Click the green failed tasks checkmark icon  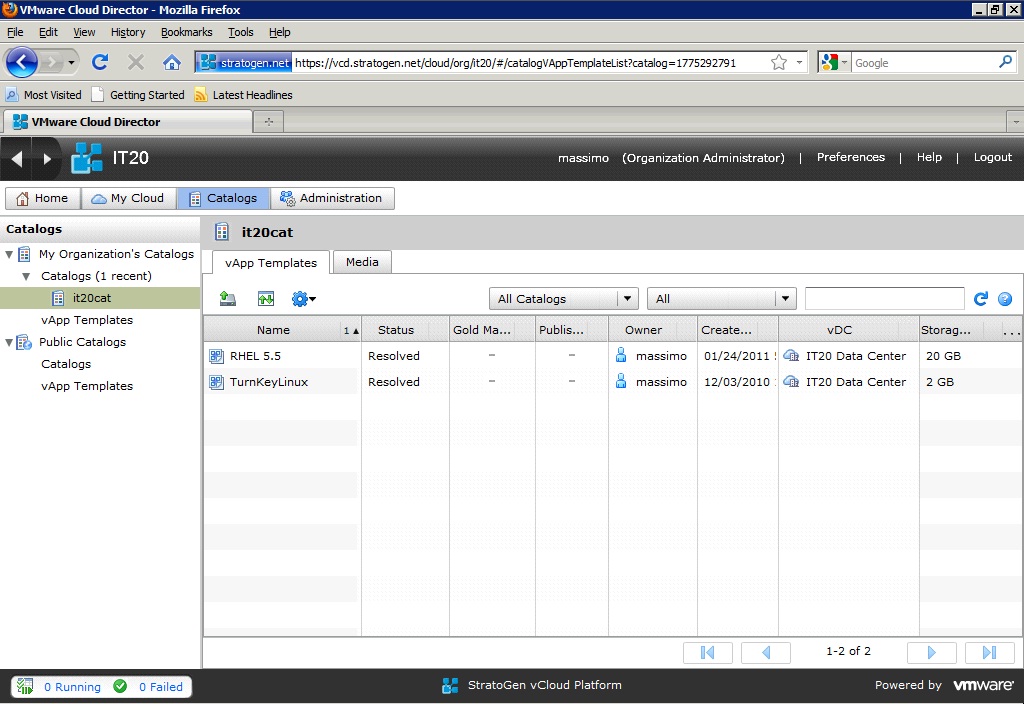pos(120,686)
